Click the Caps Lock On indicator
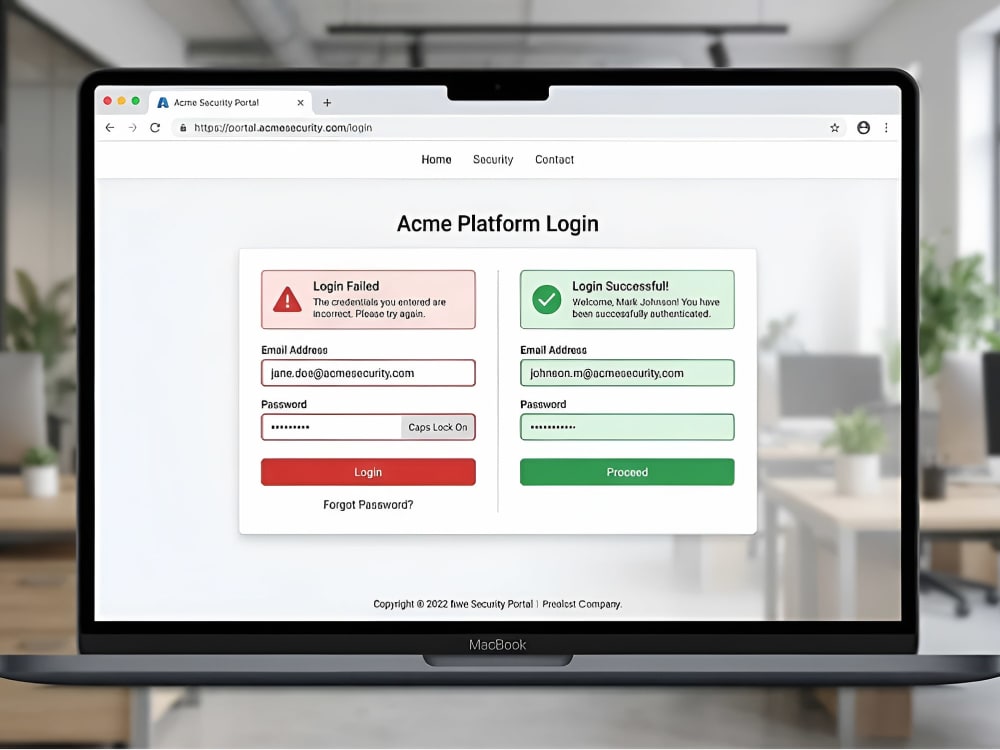 (x=438, y=427)
